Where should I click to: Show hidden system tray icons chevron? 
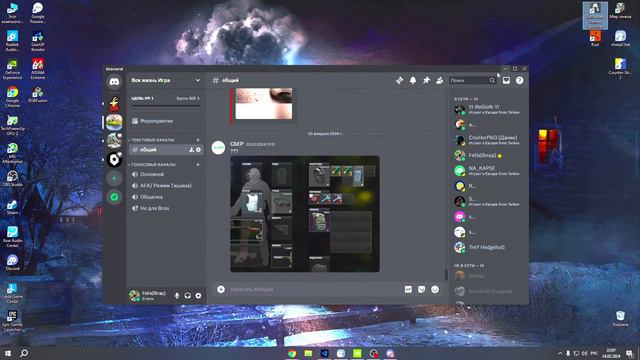tap(560, 353)
